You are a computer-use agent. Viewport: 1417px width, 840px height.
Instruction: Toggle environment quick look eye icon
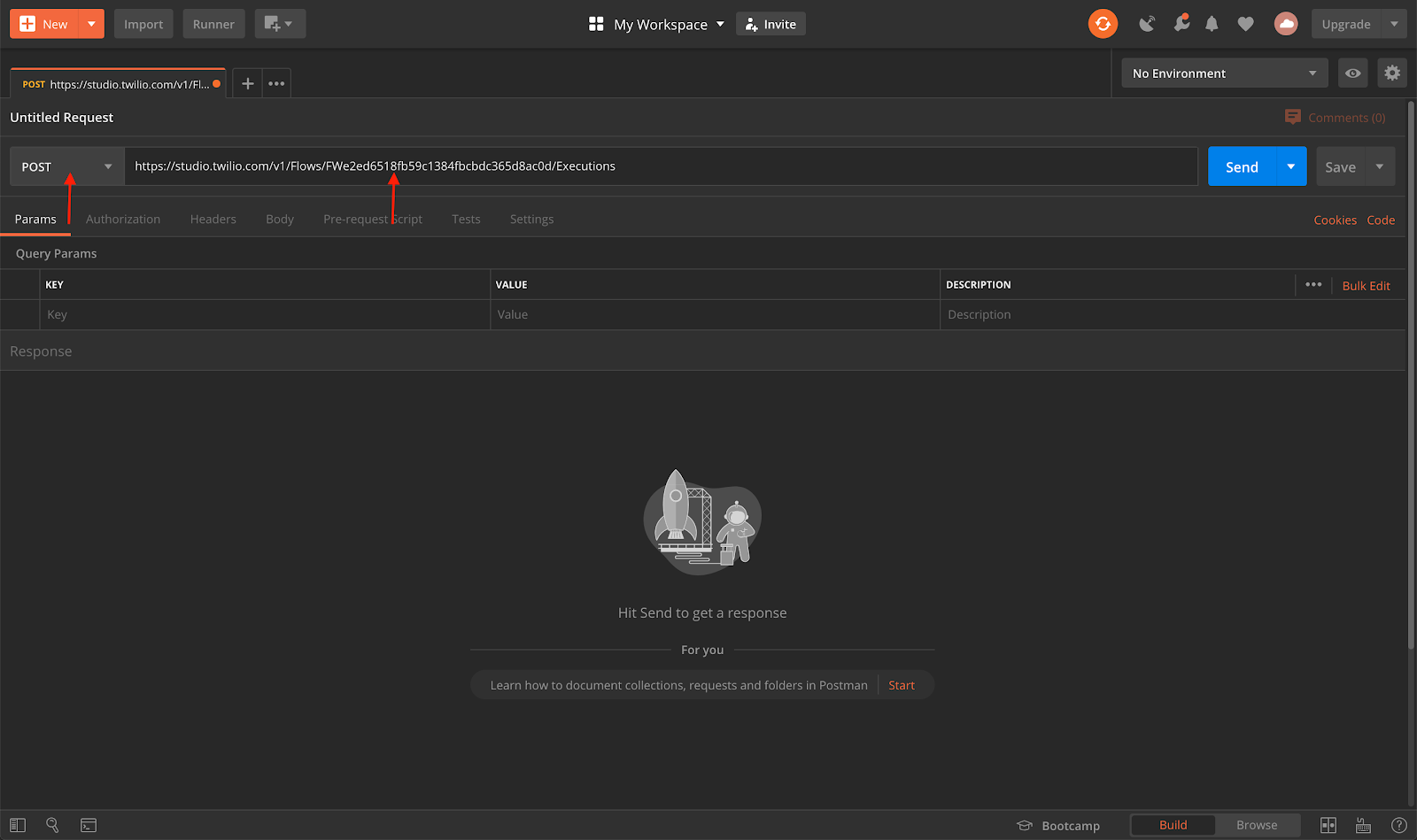click(1352, 73)
